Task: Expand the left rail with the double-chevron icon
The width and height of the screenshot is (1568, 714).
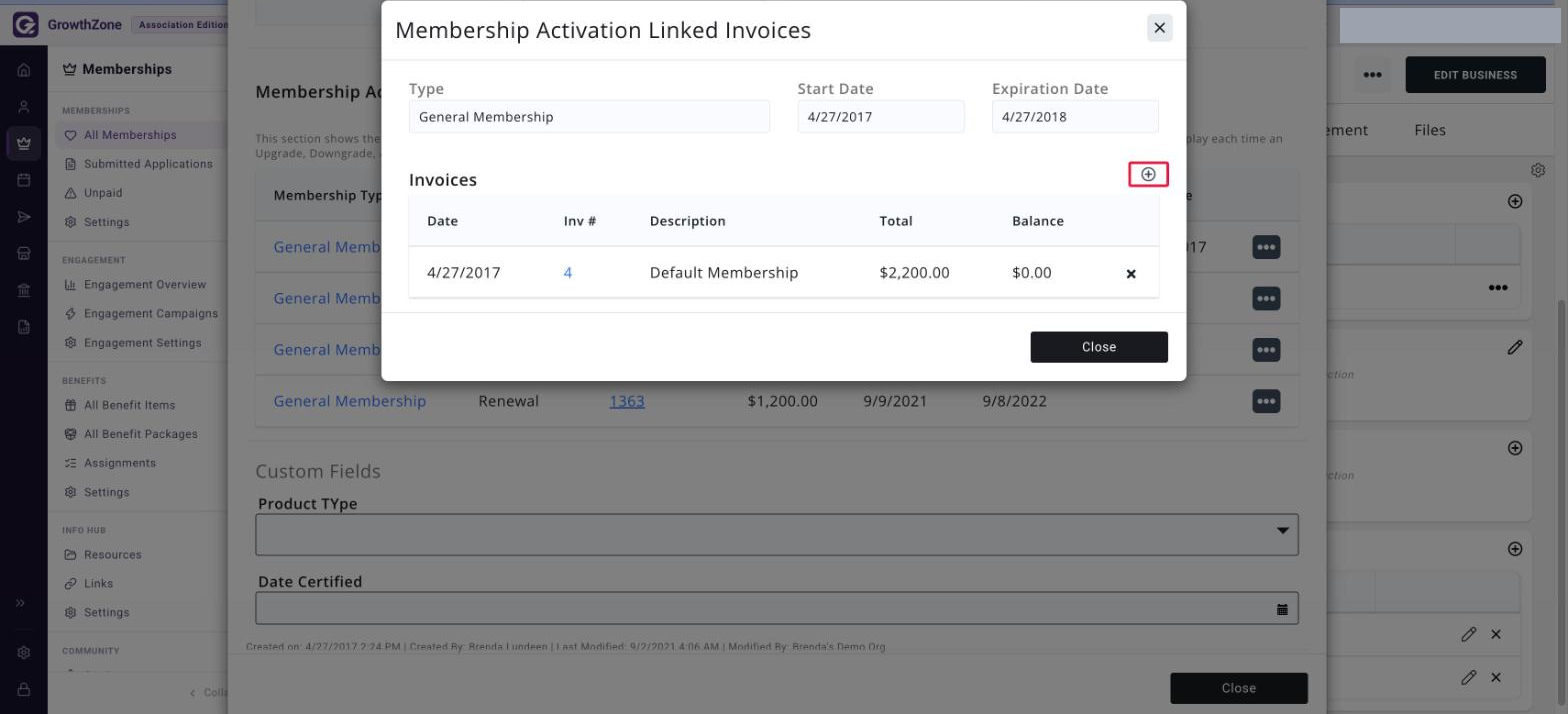Action: 21,603
